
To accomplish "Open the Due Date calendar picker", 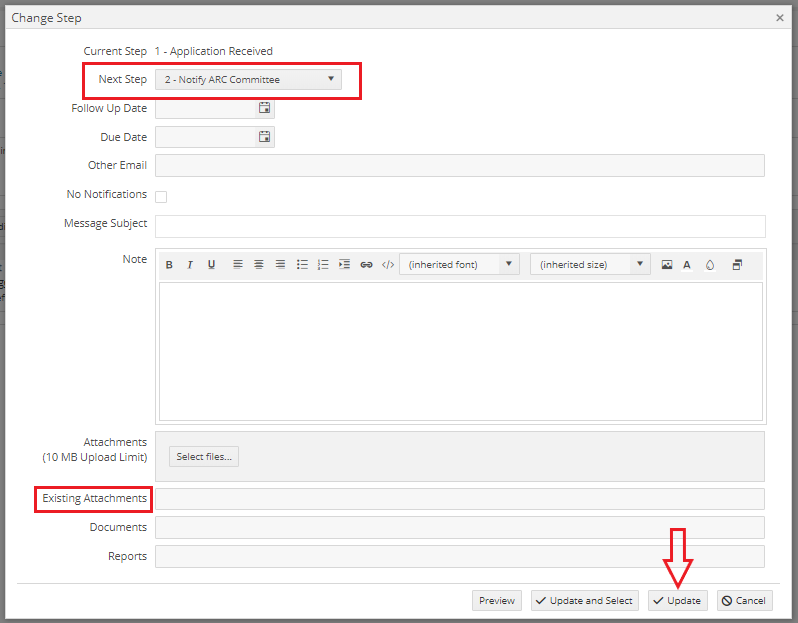I will tap(264, 137).
